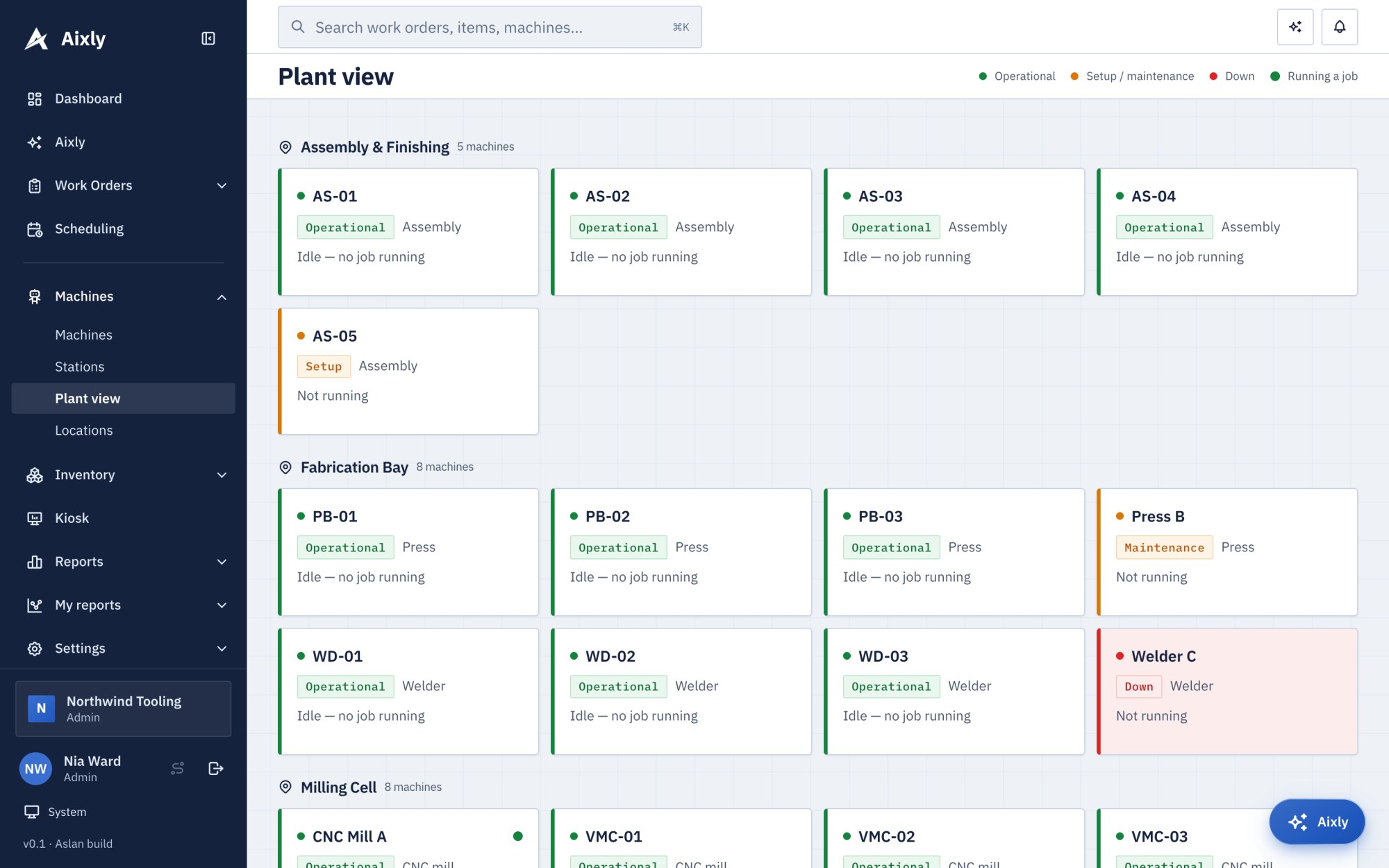Expand the My reports chevron
1389x868 pixels.
point(222,605)
